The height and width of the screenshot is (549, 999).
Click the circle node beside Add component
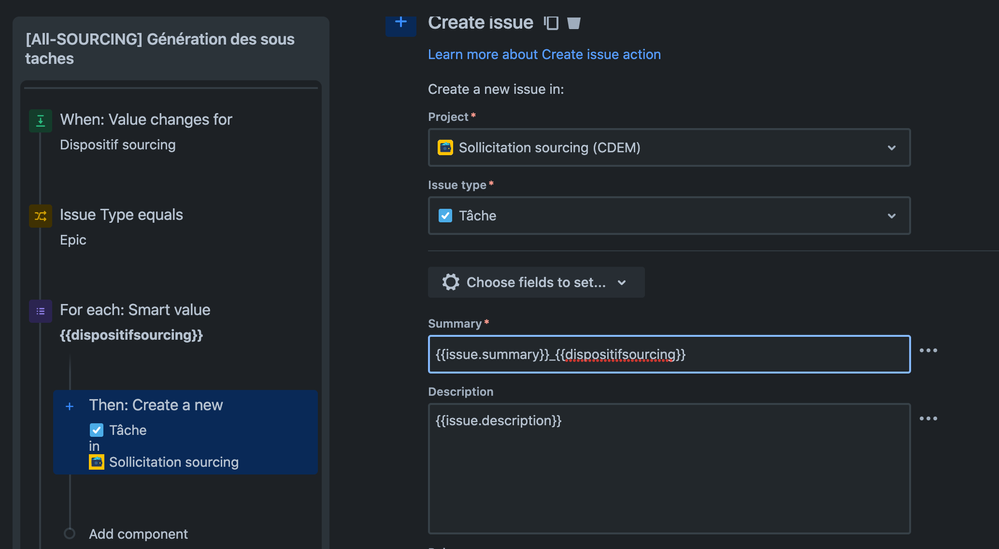tap(69, 533)
